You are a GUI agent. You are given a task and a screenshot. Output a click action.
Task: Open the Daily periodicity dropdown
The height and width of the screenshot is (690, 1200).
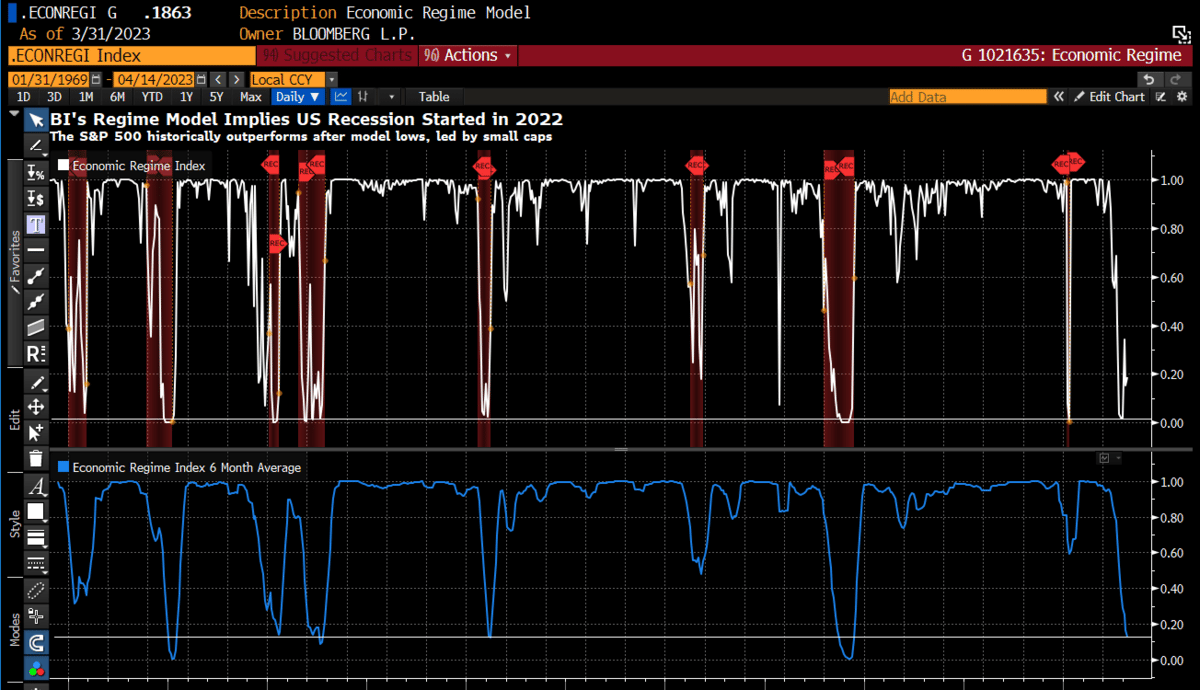point(298,97)
